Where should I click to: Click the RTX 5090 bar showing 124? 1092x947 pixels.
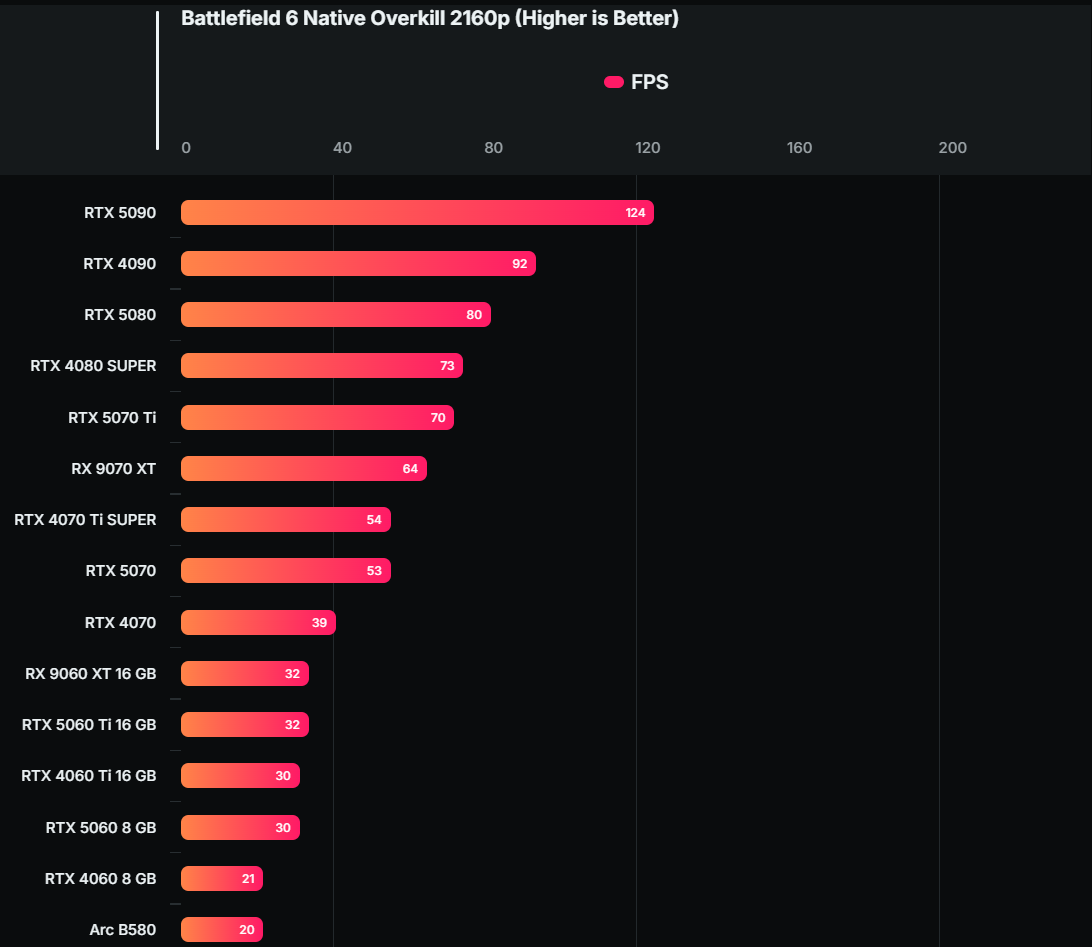417,213
